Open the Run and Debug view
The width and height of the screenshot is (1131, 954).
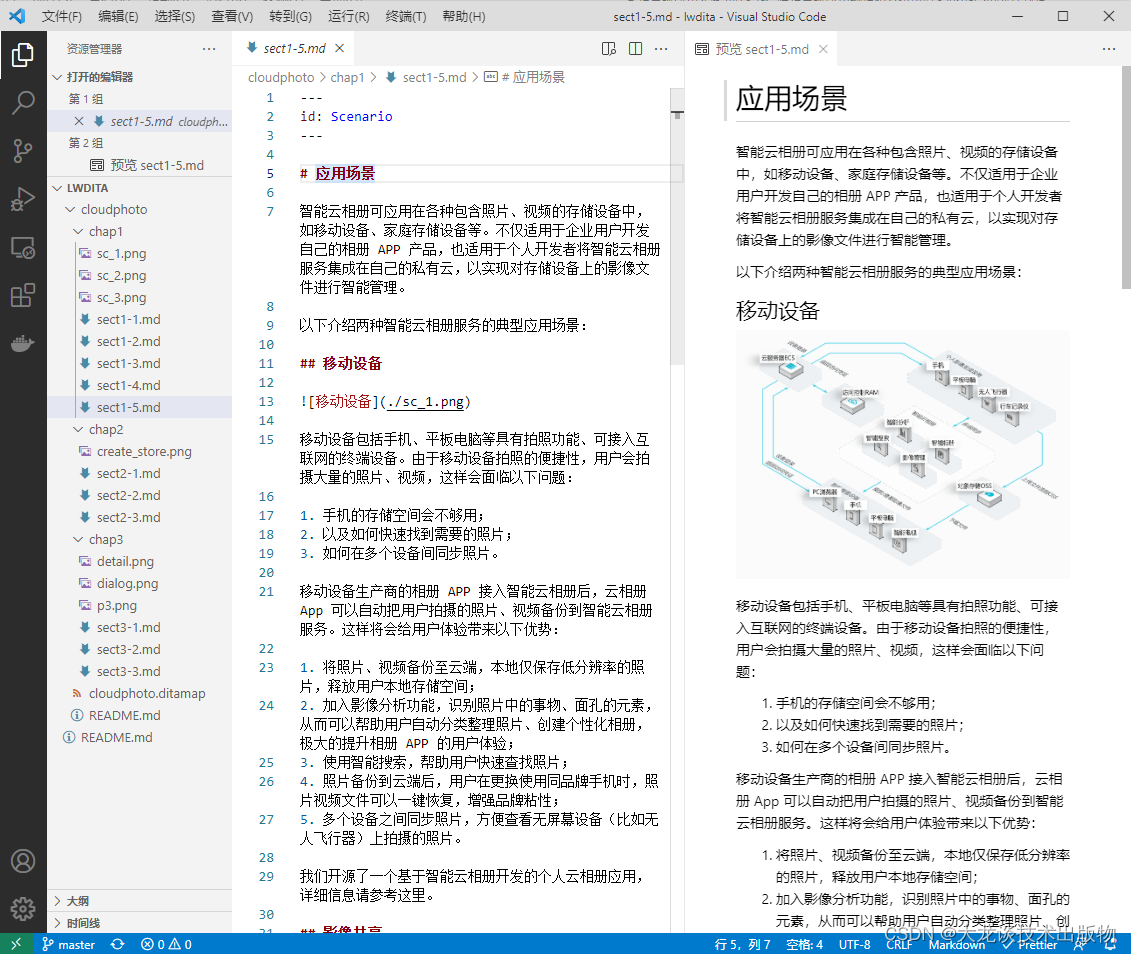tap(23, 199)
